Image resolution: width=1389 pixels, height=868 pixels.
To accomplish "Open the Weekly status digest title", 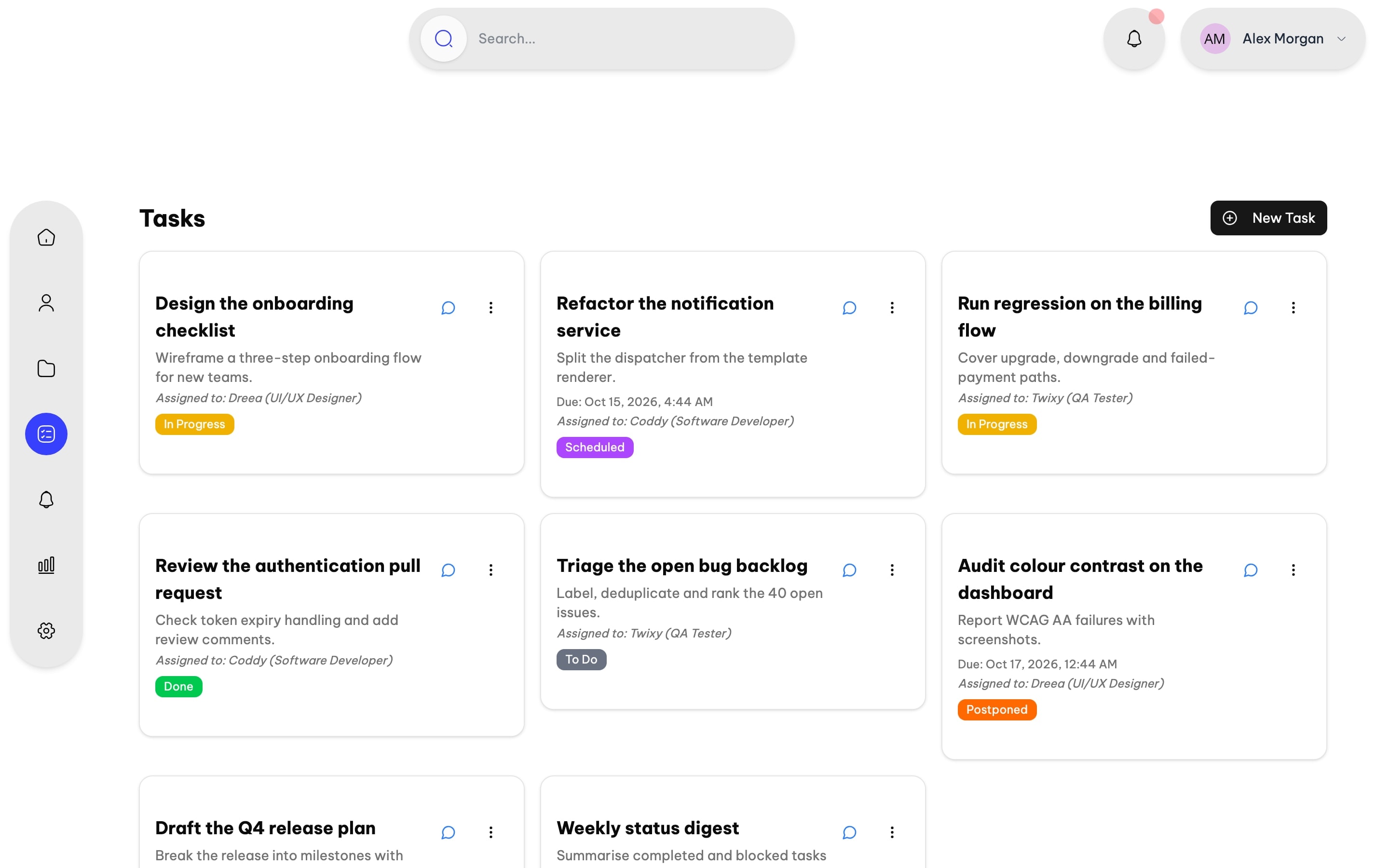I will click(x=647, y=828).
